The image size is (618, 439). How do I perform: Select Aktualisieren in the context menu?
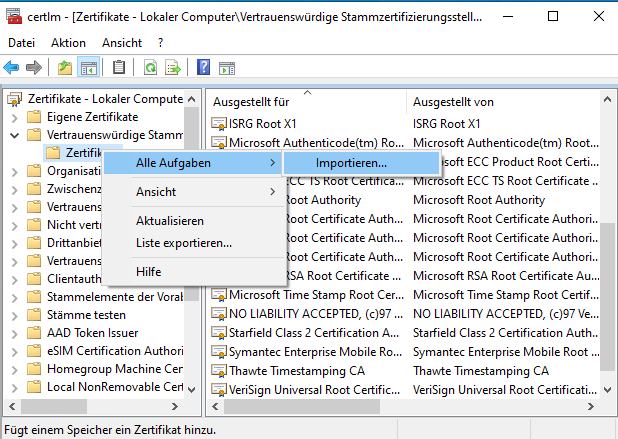pos(193,221)
